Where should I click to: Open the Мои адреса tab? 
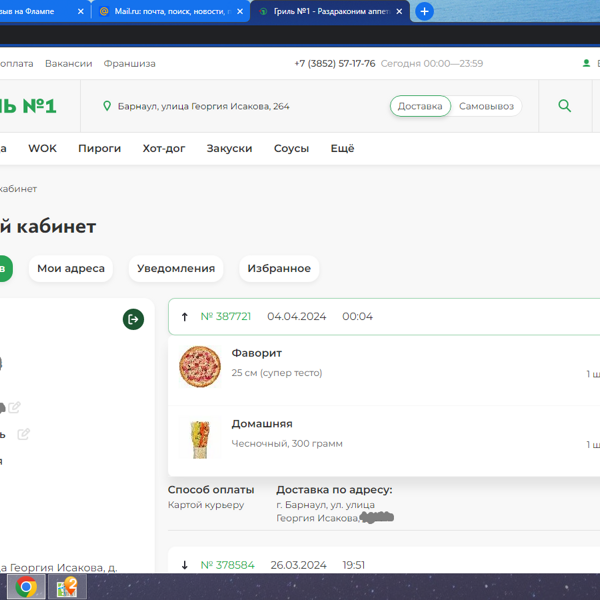tap(71, 268)
